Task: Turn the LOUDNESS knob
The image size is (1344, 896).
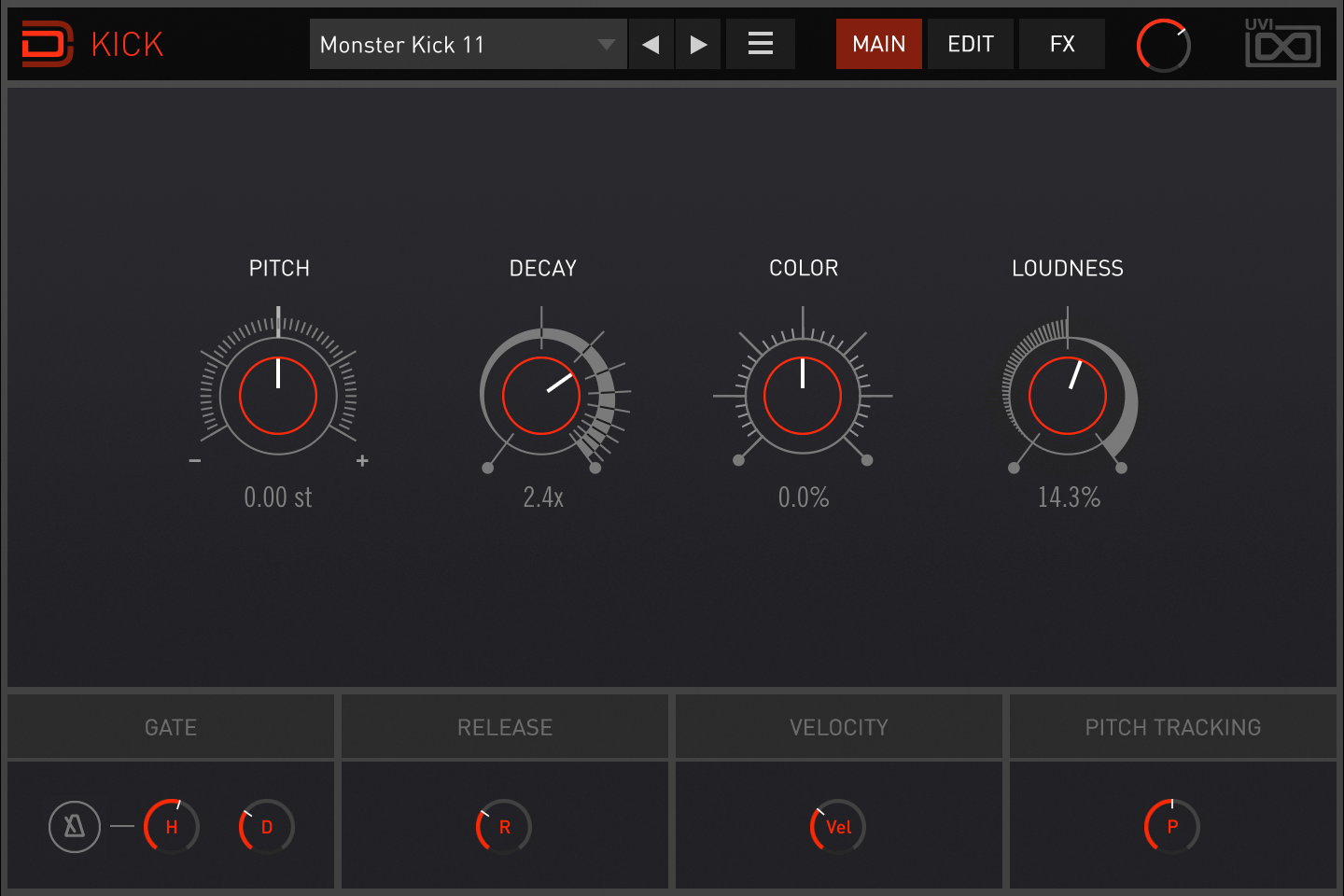Action: coord(1068,395)
